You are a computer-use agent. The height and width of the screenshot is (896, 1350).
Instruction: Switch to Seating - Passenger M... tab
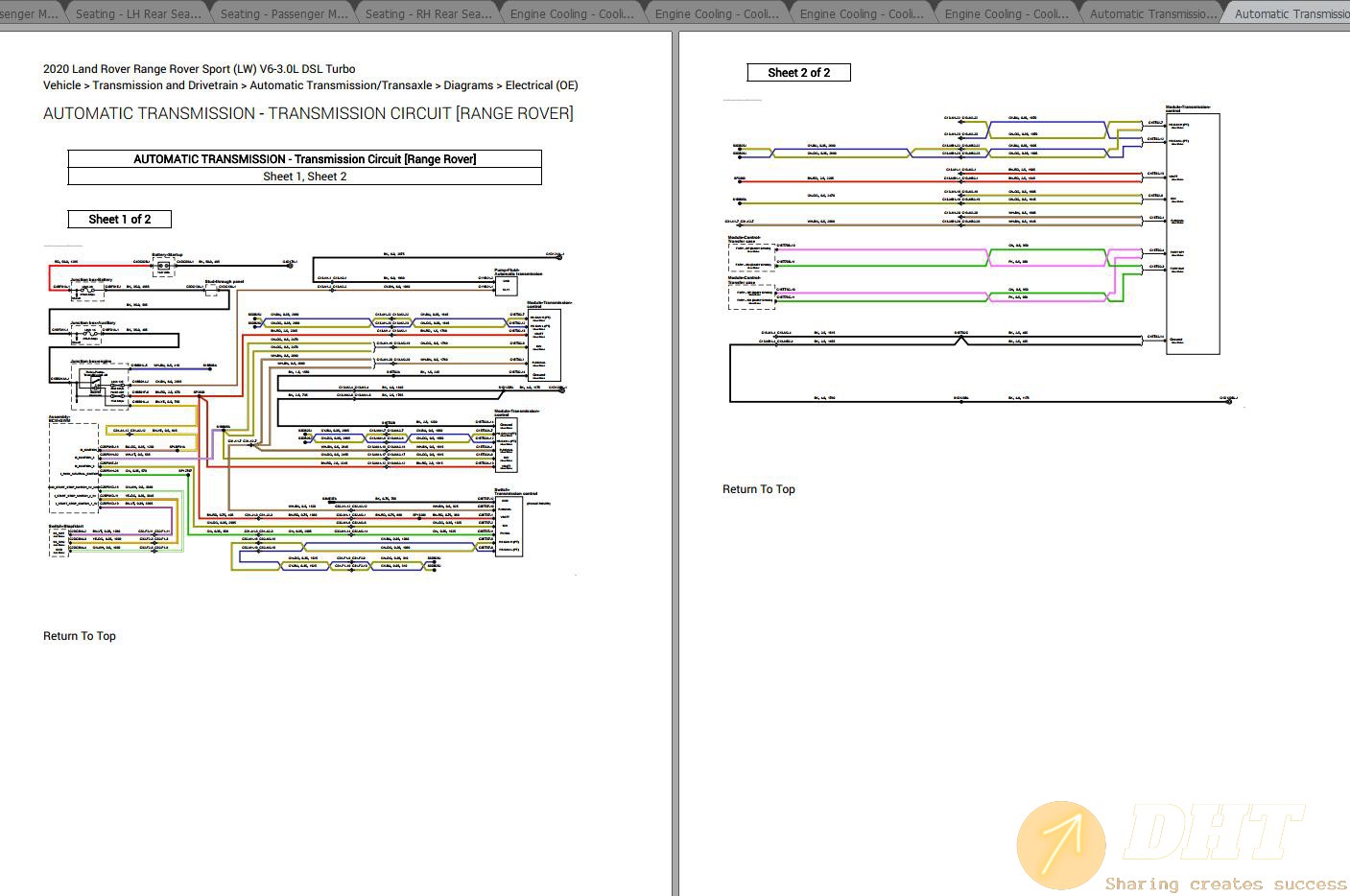coord(283,13)
